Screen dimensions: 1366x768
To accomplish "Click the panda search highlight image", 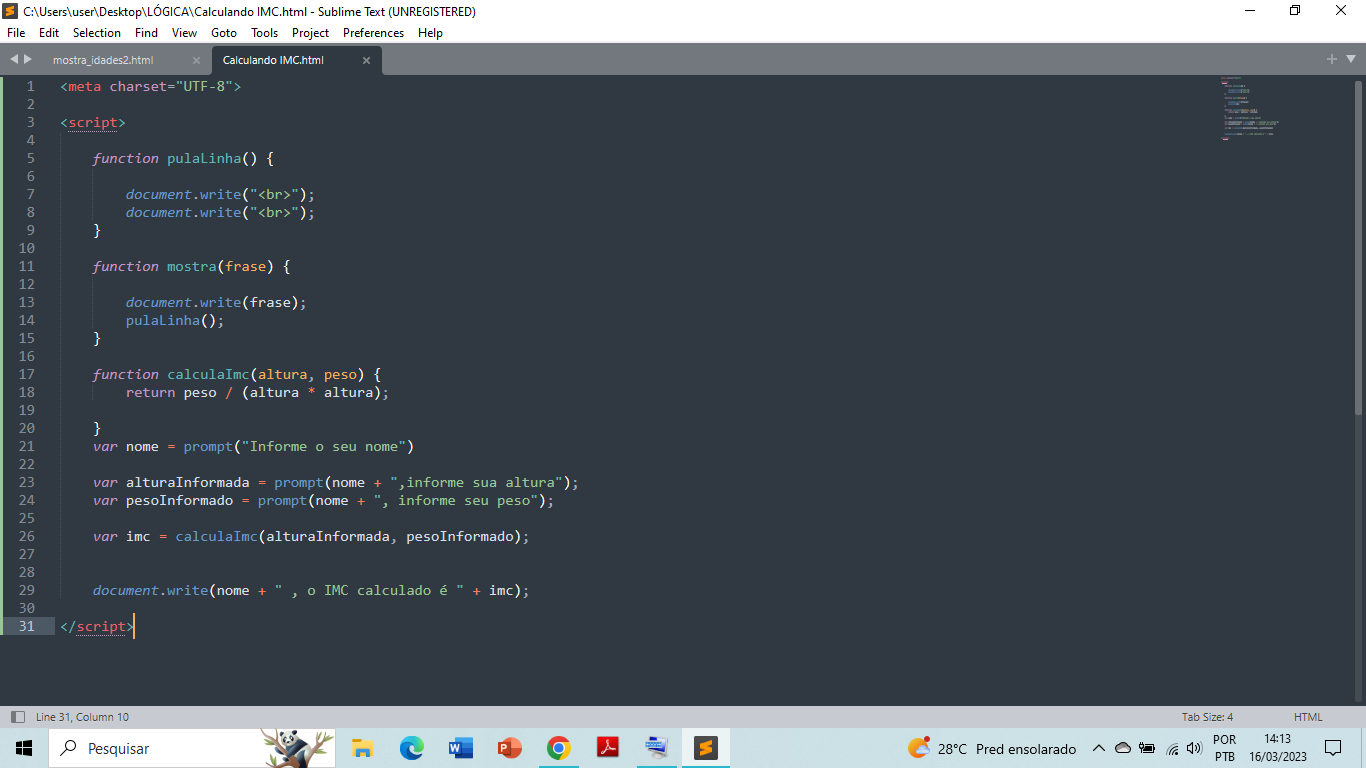I will (296, 748).
